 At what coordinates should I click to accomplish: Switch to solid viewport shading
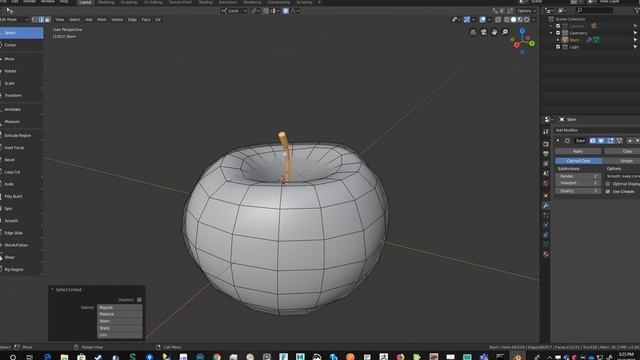tap(513, 20)
